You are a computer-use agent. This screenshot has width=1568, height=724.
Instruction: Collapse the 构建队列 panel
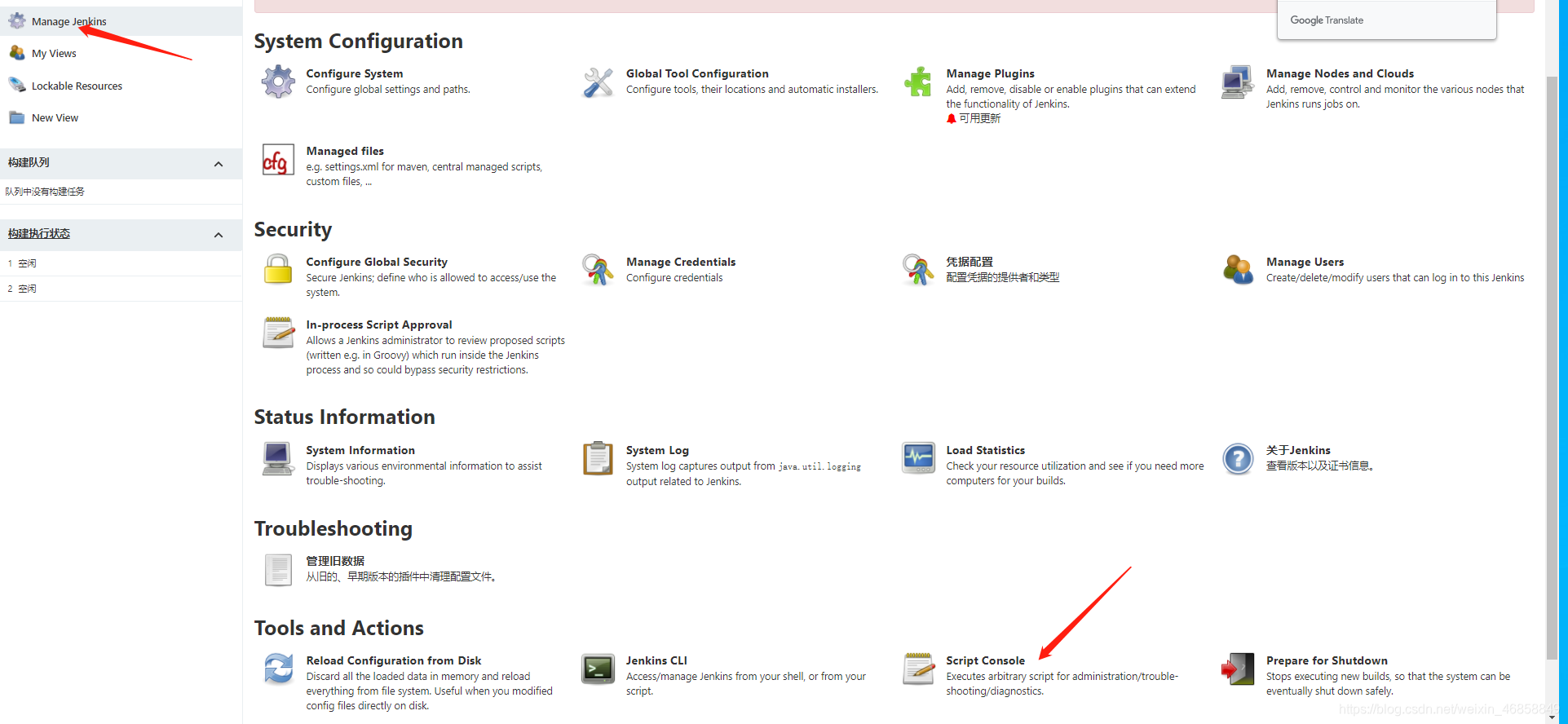219,164
